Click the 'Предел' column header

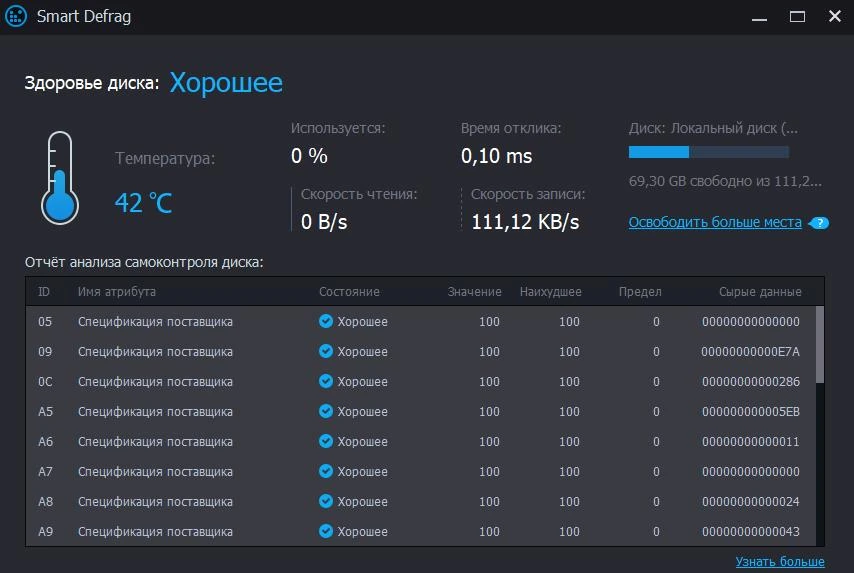pos(640,292)
